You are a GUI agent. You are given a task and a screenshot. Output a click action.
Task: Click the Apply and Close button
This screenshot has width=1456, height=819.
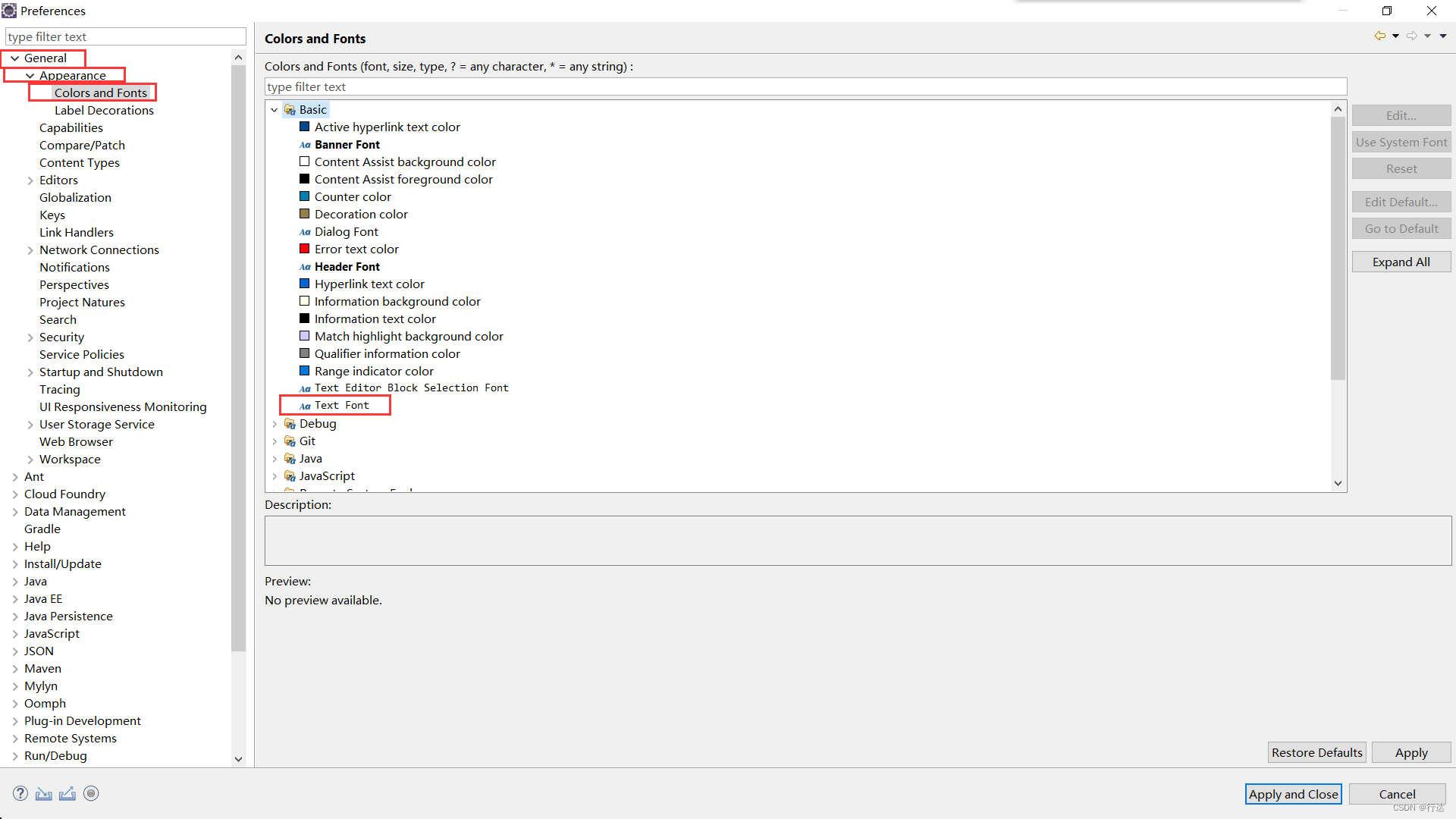pos(1293,794)
